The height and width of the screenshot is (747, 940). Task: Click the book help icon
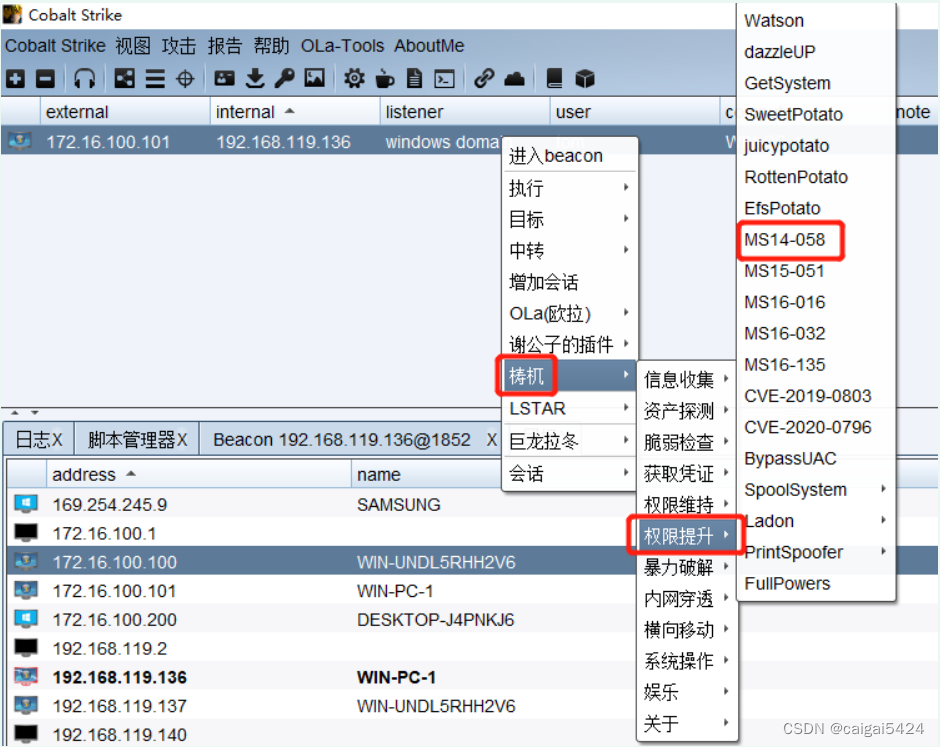[x=555, y=79]
